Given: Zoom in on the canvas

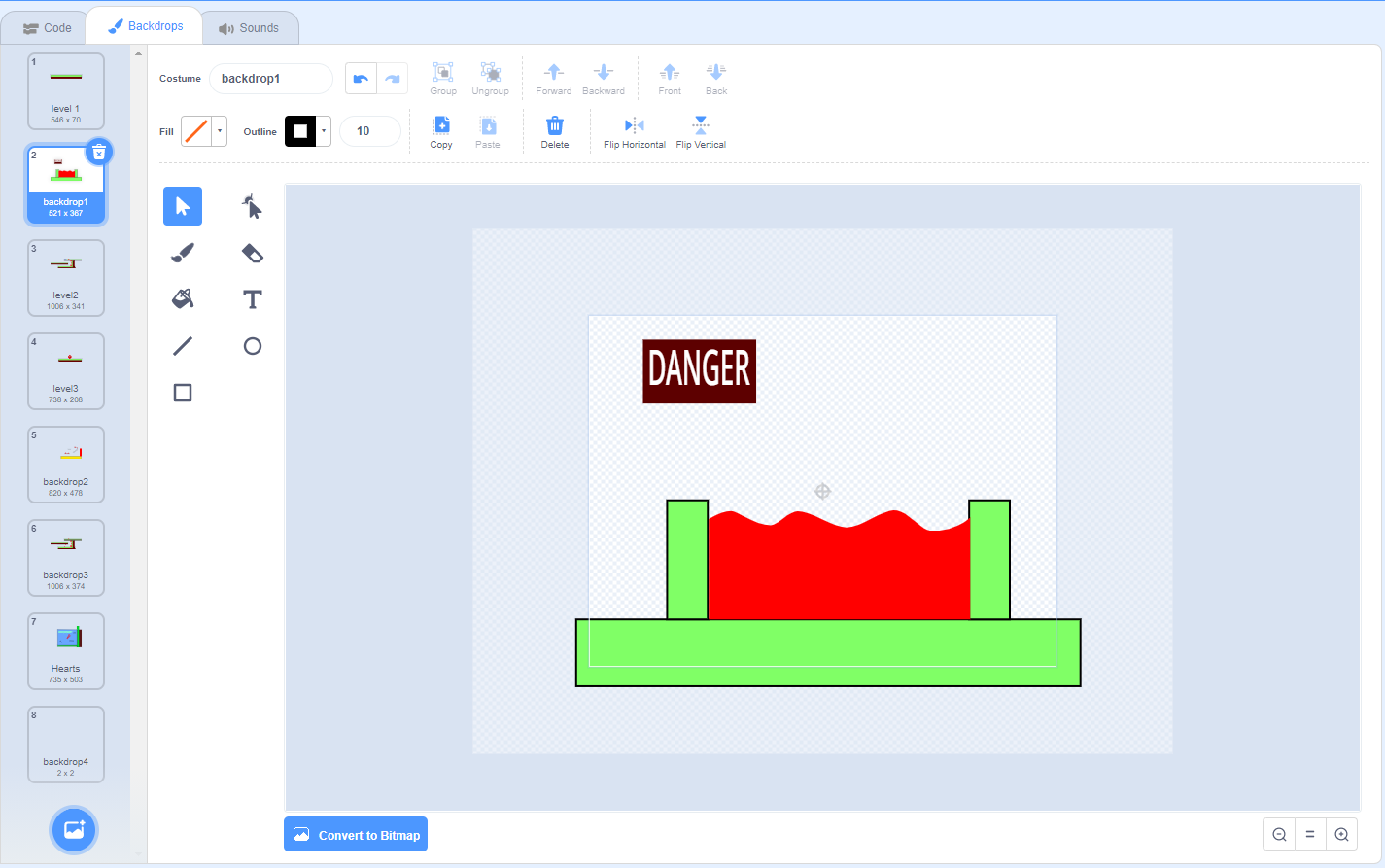Looking at the screenshot, I should pos(1341,834).
